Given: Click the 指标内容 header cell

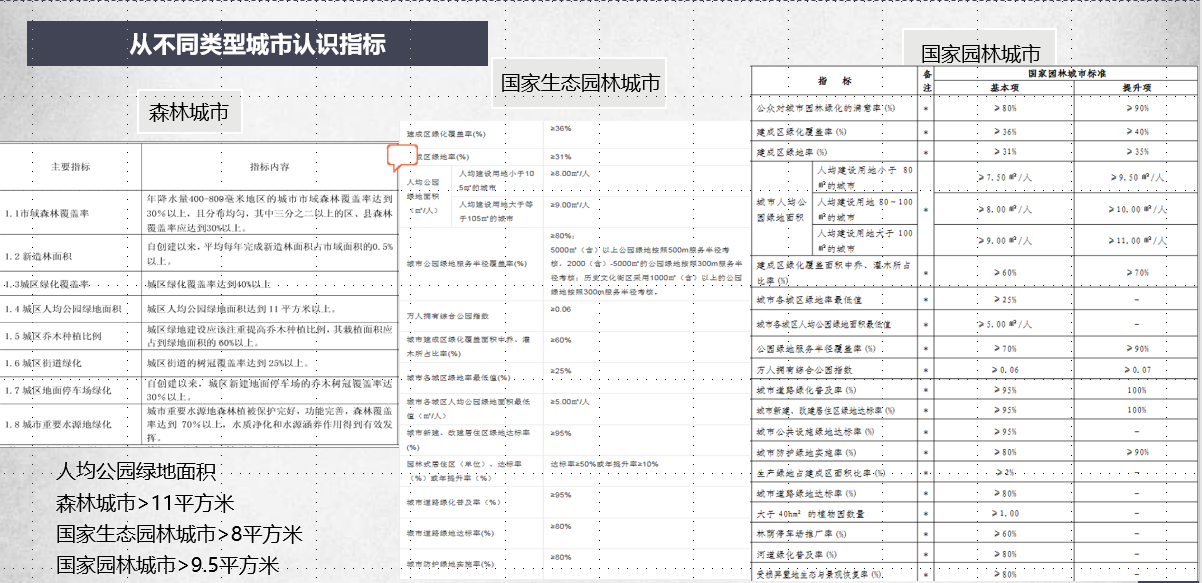Looking at the screenshot, I should pyautogui.click(x=270, y=167).
